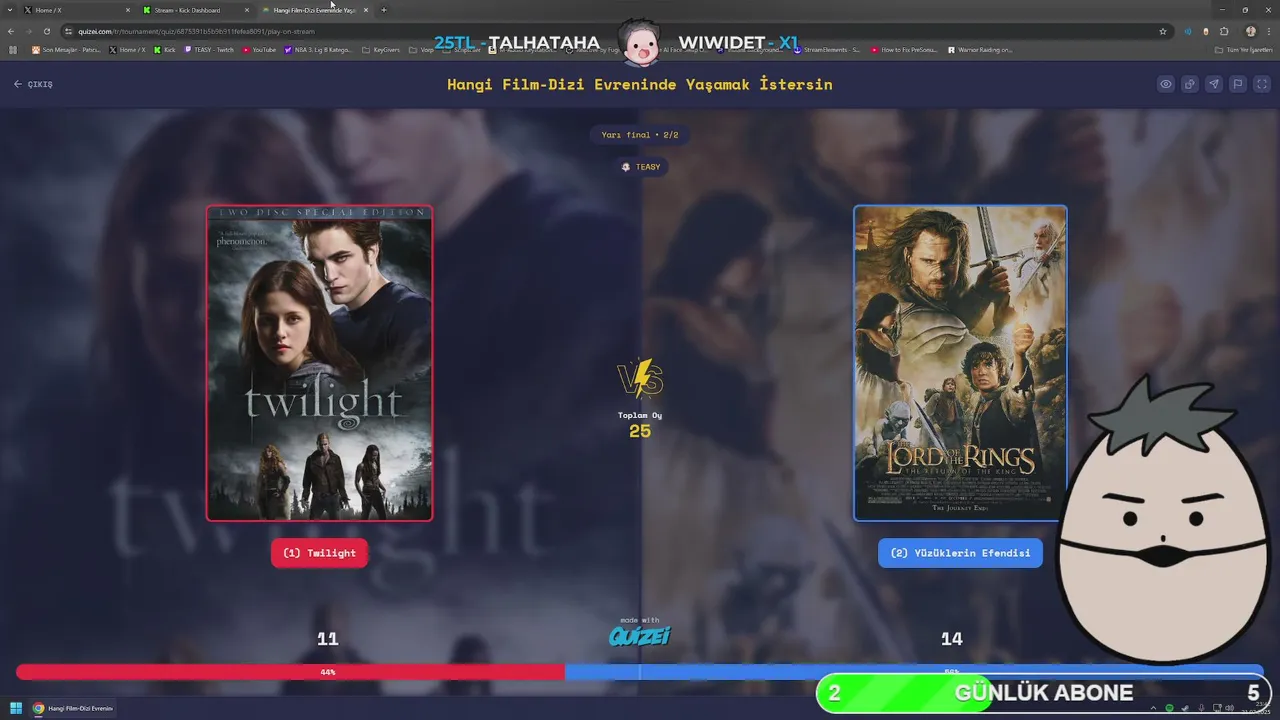Open TEASY - Twitch bookmark

tap(209, 49)
